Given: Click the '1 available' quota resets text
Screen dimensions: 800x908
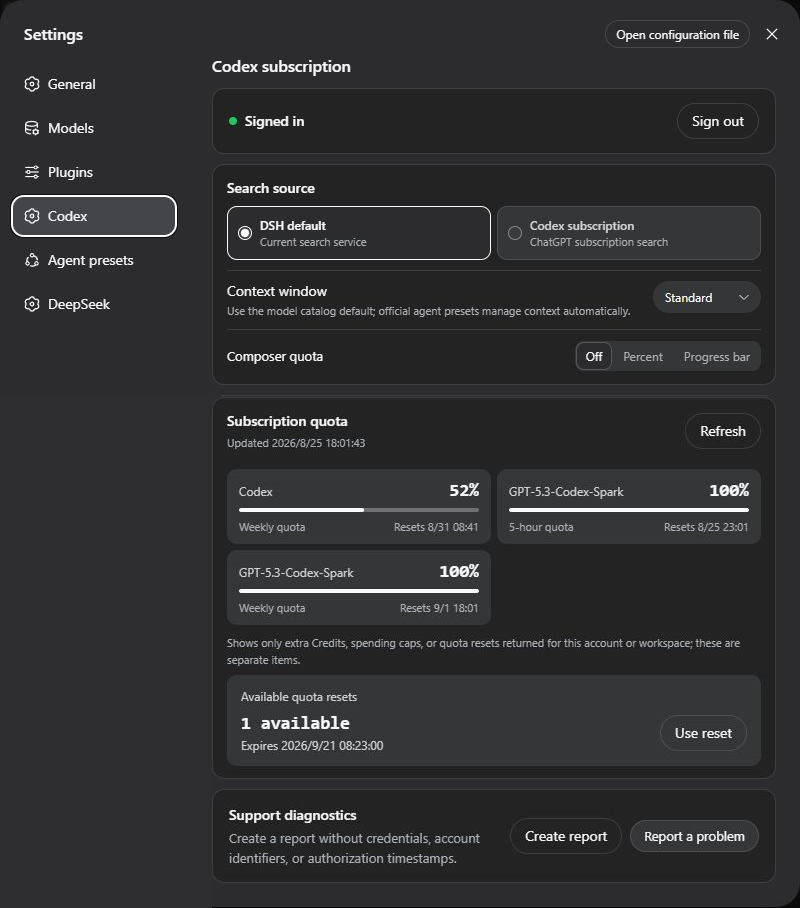Looking at the screenshot, I should click(x=295, y=723).
